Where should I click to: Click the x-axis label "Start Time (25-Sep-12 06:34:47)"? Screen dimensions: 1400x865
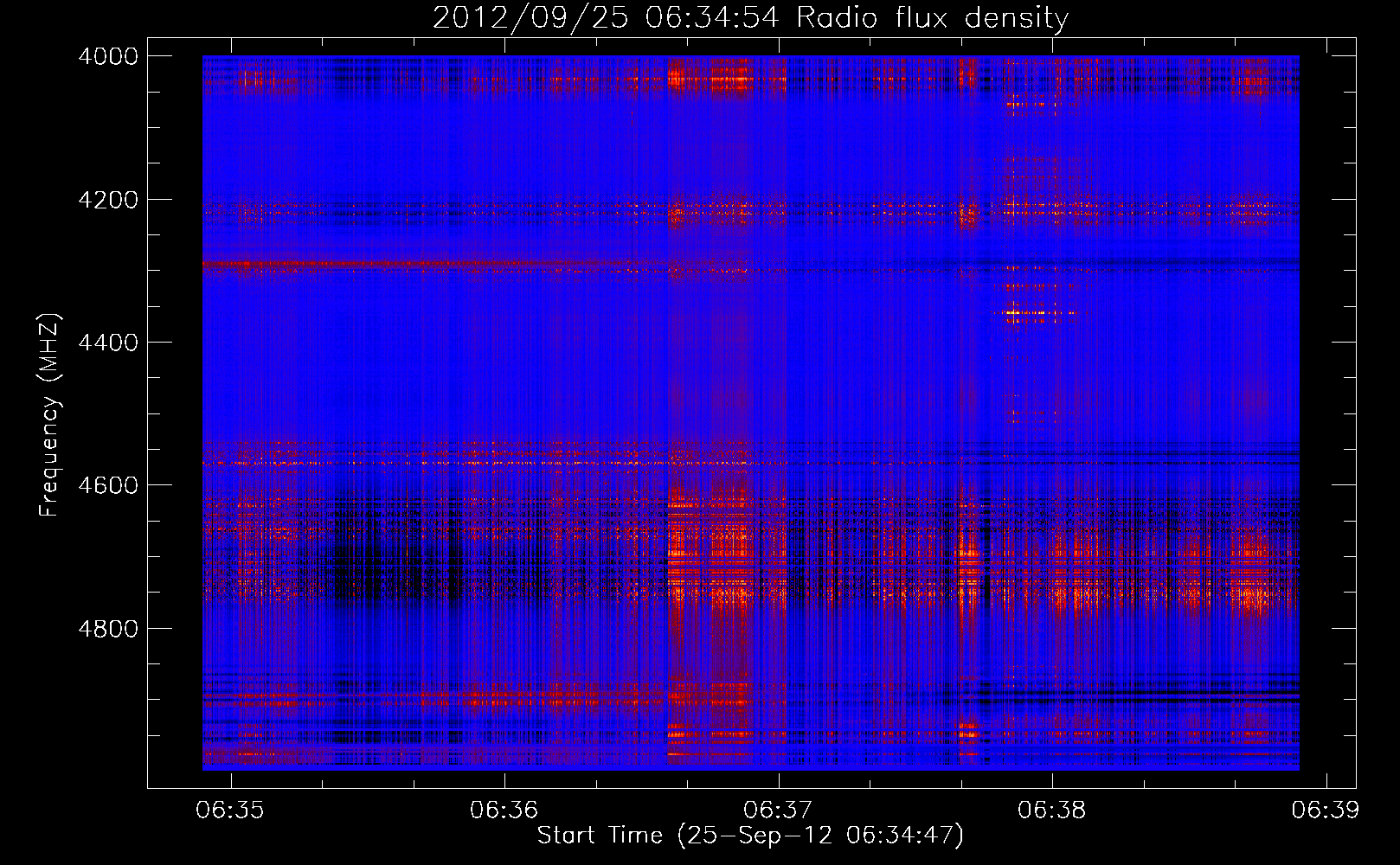click(750, 836)
